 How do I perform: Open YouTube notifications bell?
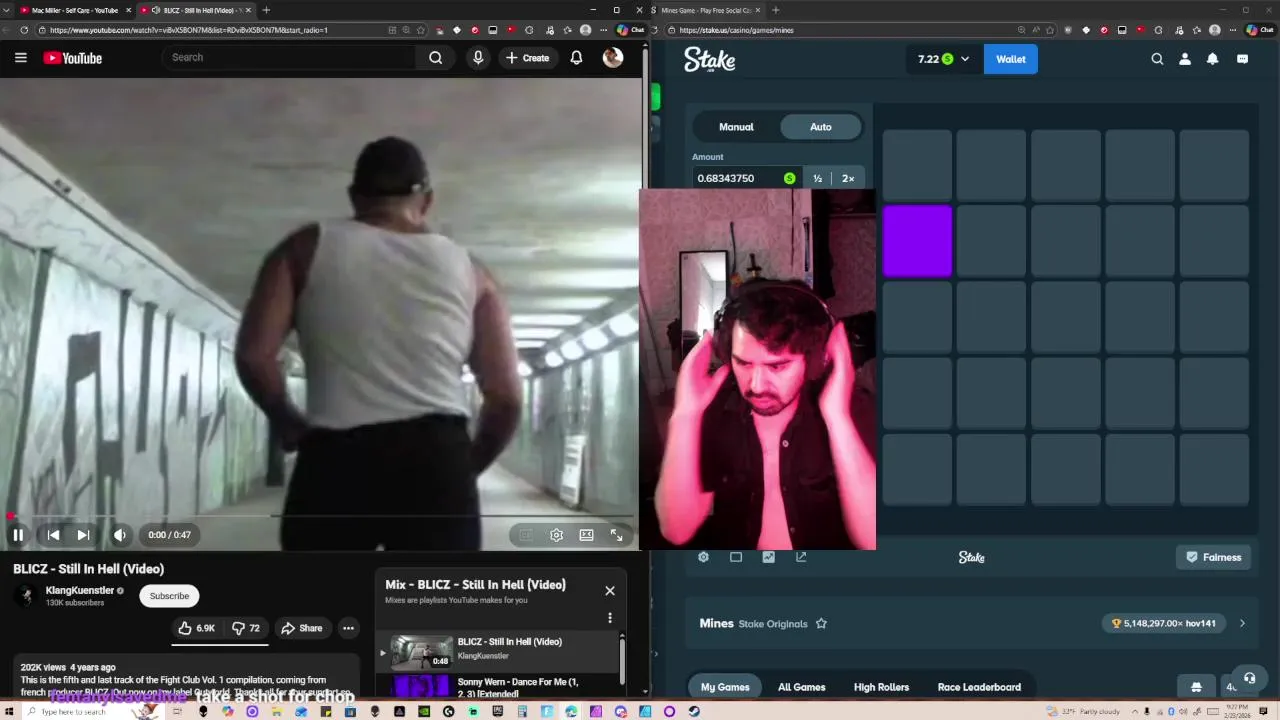coord(576,58)
